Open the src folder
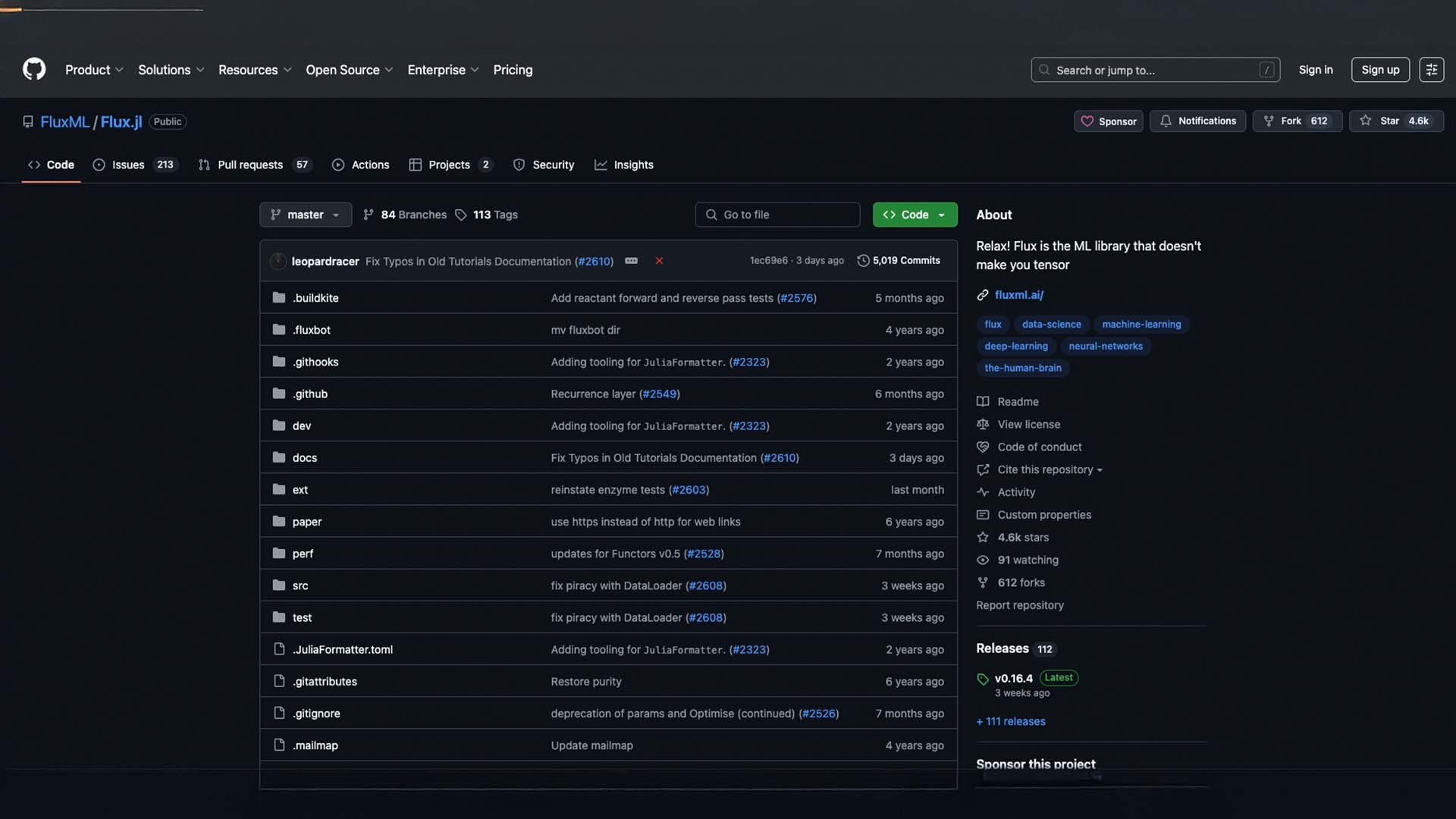Screen dimensions: 1456x819 (300, 586)
